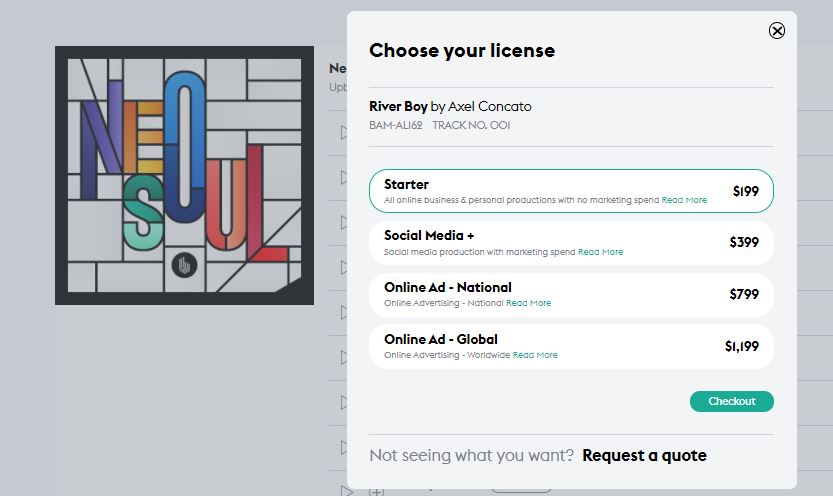Screen dimensions: 833x496
Task: Click the round logo badge on album cover
Action: (184, 266)
